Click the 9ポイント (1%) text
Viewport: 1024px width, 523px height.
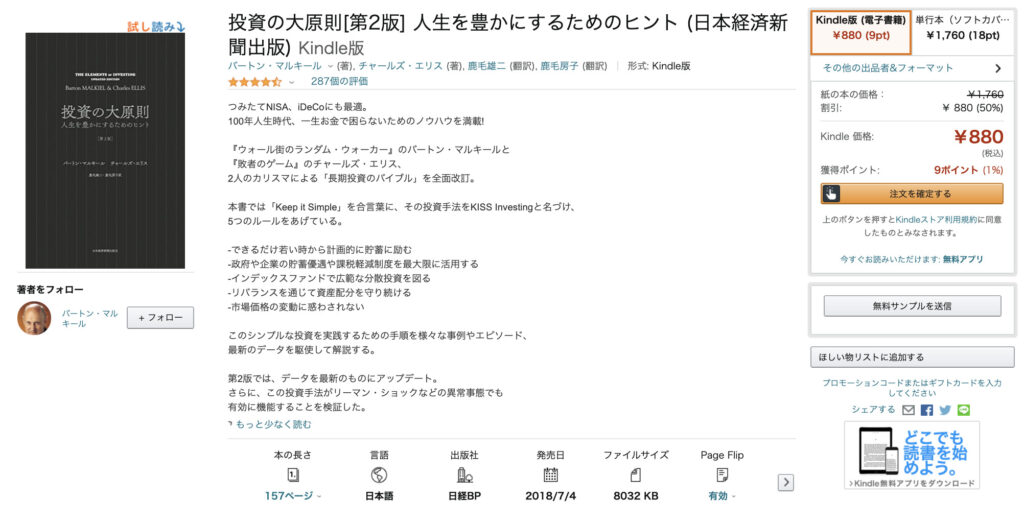tap(968, 170)
